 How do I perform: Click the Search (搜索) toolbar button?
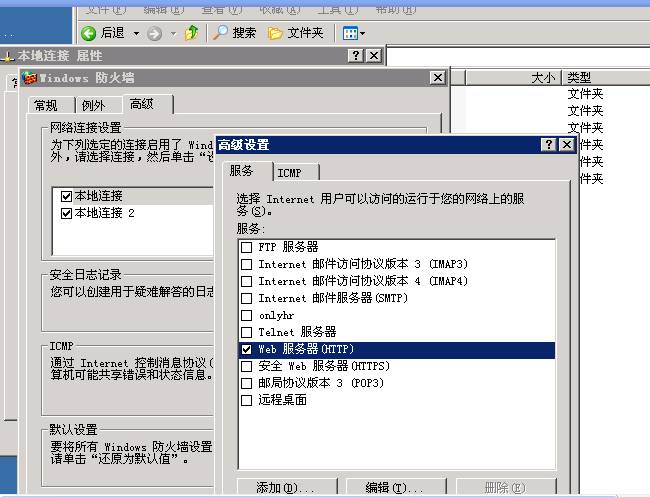(x=234, y=33)
